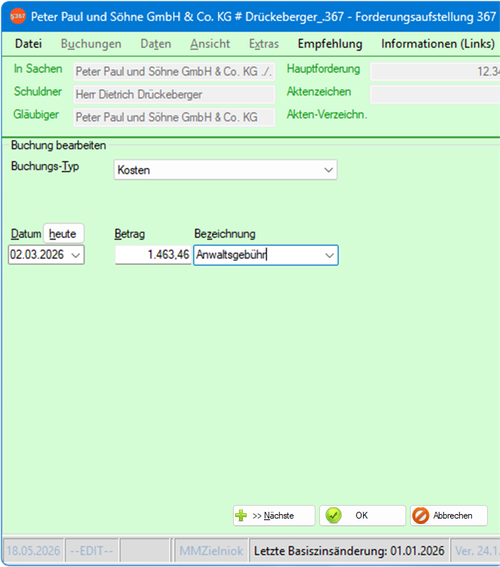Image resolution: width=500 pixels, height=567 pixels.
Task: Click the Schuldner label
Action: pyautogui.click(x=38, y=91)
